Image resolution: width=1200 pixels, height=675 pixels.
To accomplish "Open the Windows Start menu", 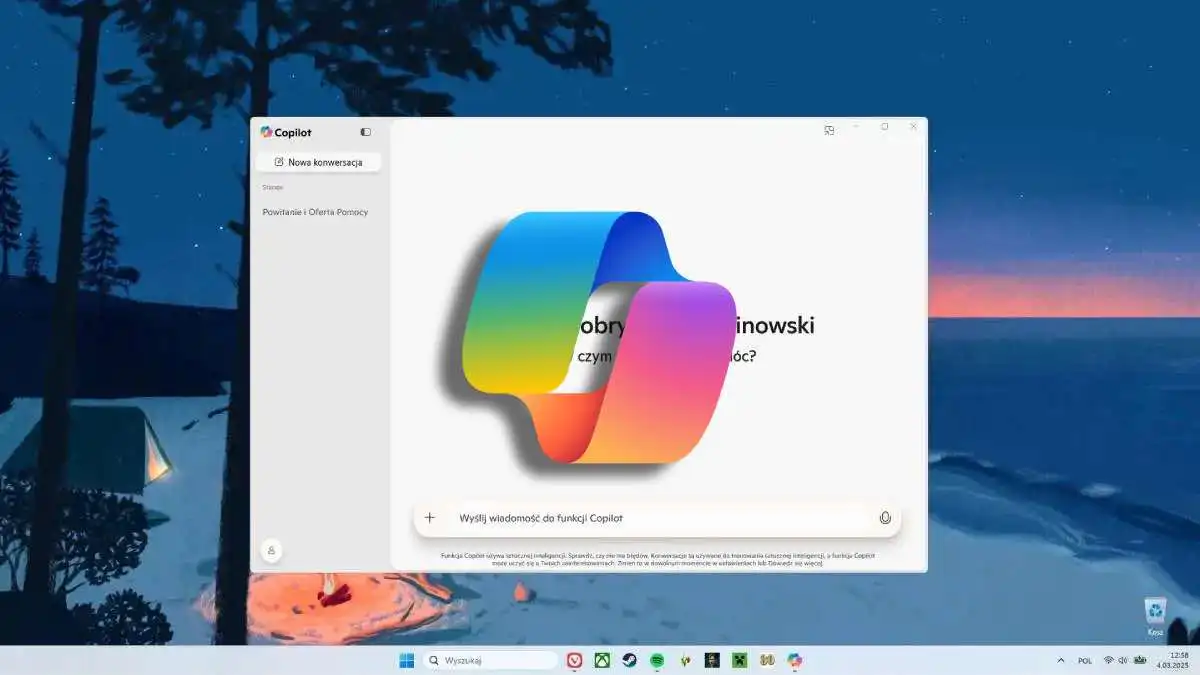I will coord(405,660).
